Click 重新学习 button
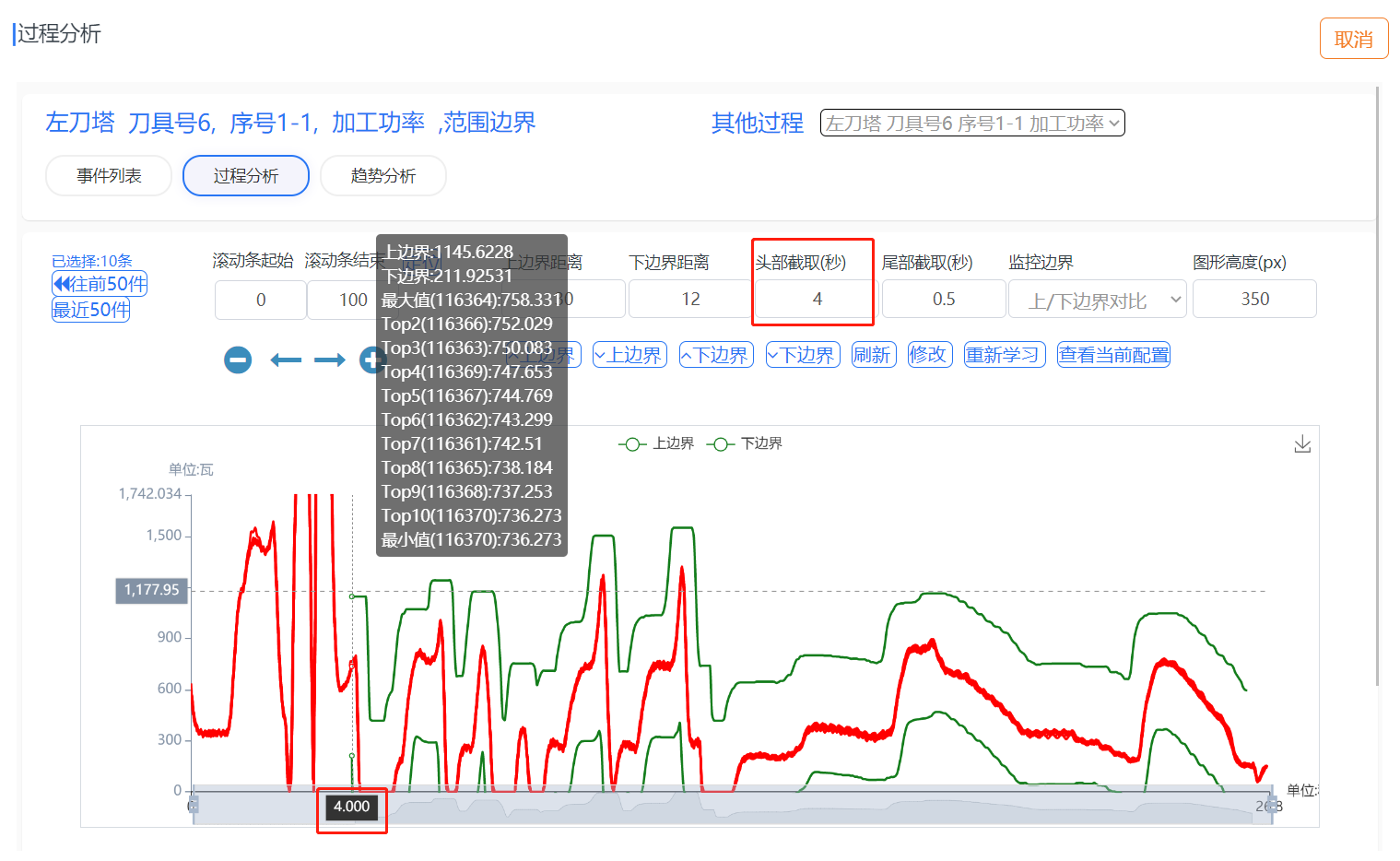 tap(1005, 355)
